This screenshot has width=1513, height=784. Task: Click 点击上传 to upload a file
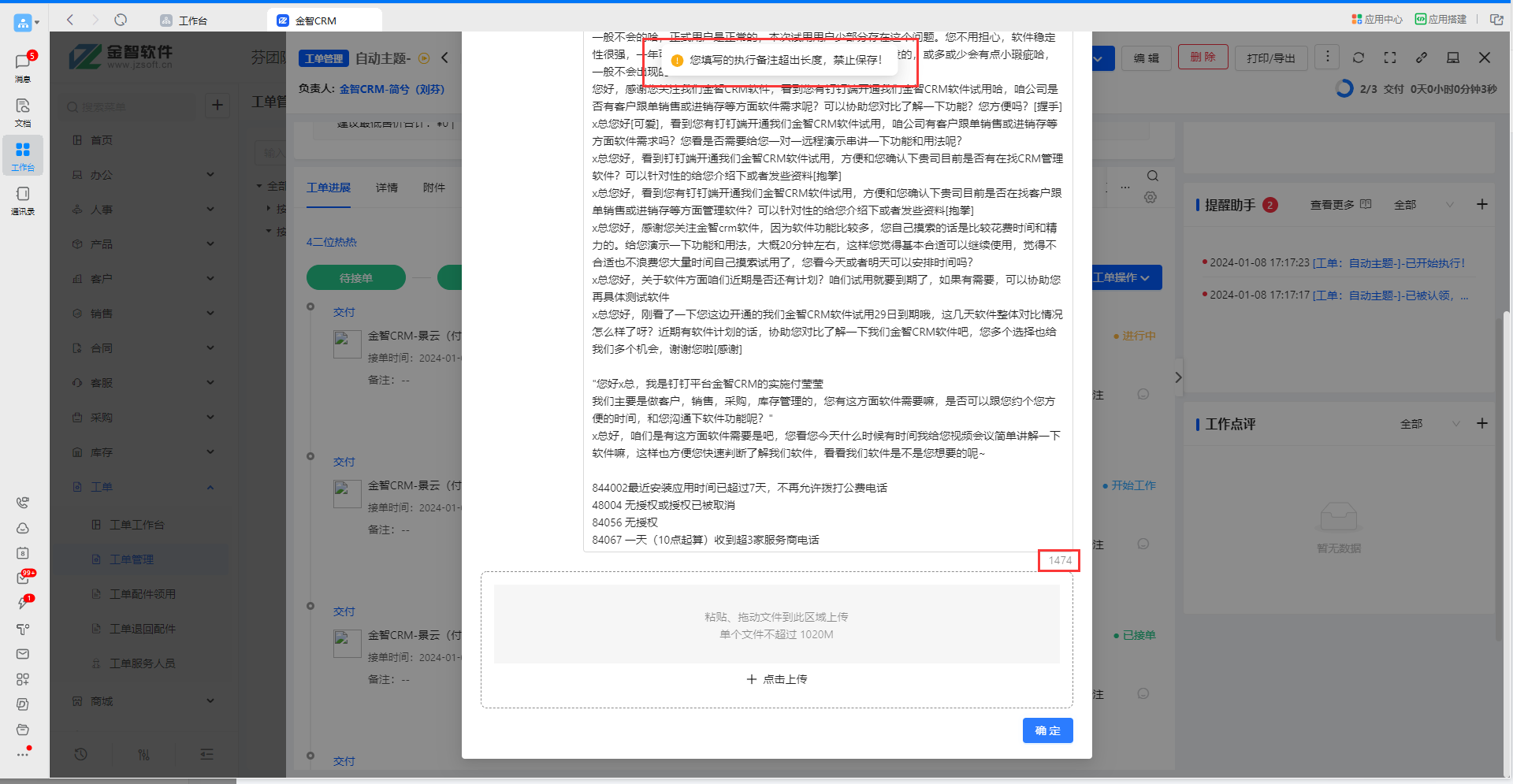click(777, 679)
